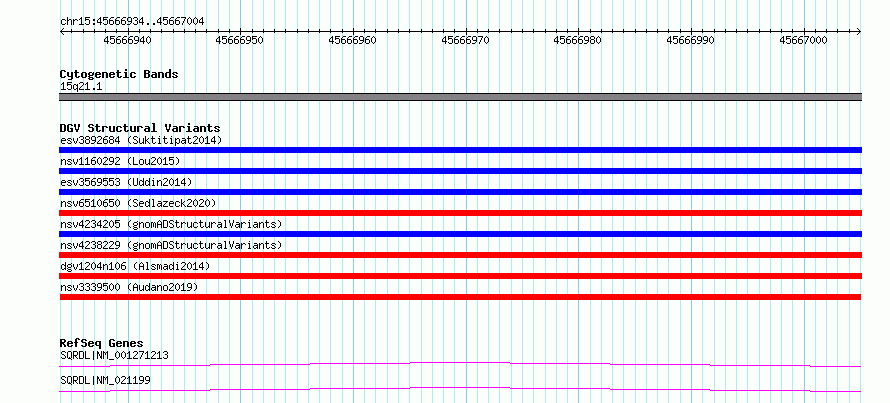Image resolution: width=890 pixels, height=403 pixels.
Task: Click the magenta line of SQRDL|NM_001271213
Action: (460, 364)
